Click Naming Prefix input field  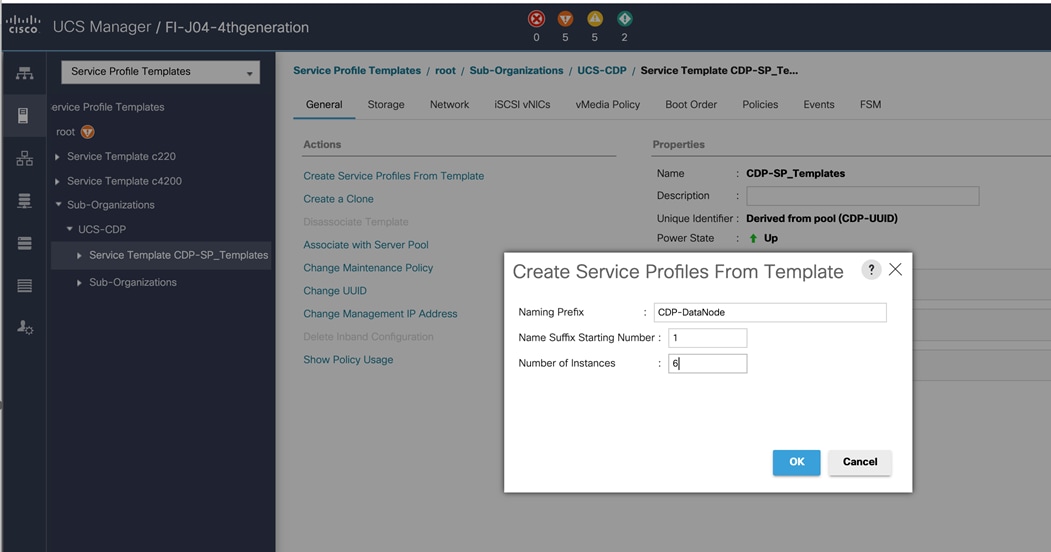tap(770, 312)
